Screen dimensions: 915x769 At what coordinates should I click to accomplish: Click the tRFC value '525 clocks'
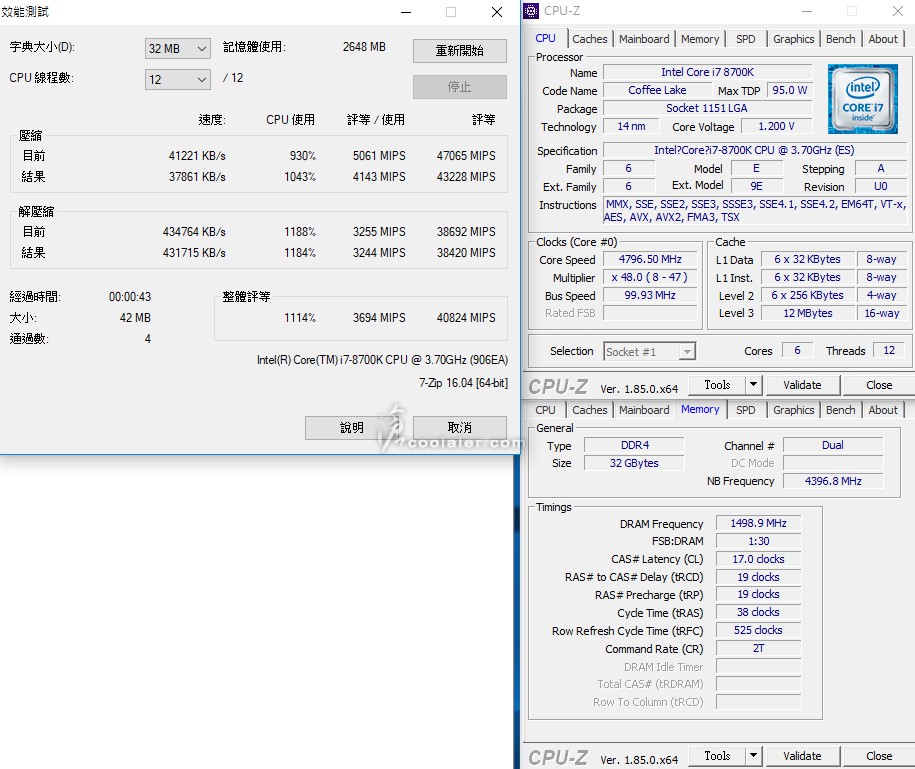tap(758, 630)
